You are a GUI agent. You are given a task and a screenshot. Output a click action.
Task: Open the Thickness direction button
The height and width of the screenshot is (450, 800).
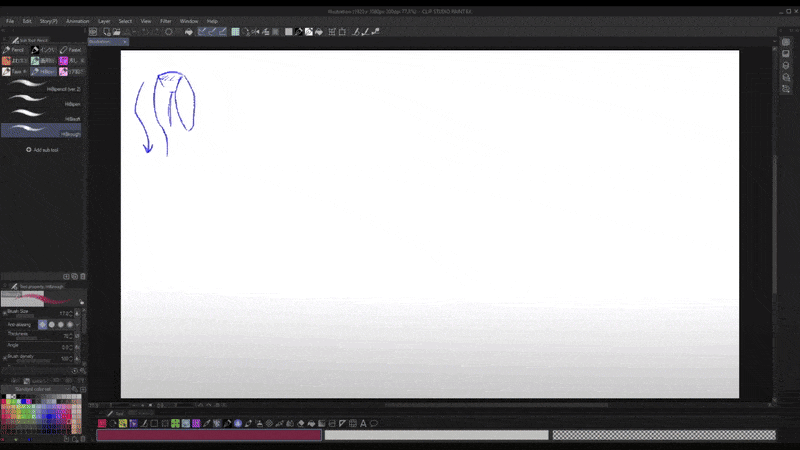point(77,336)
